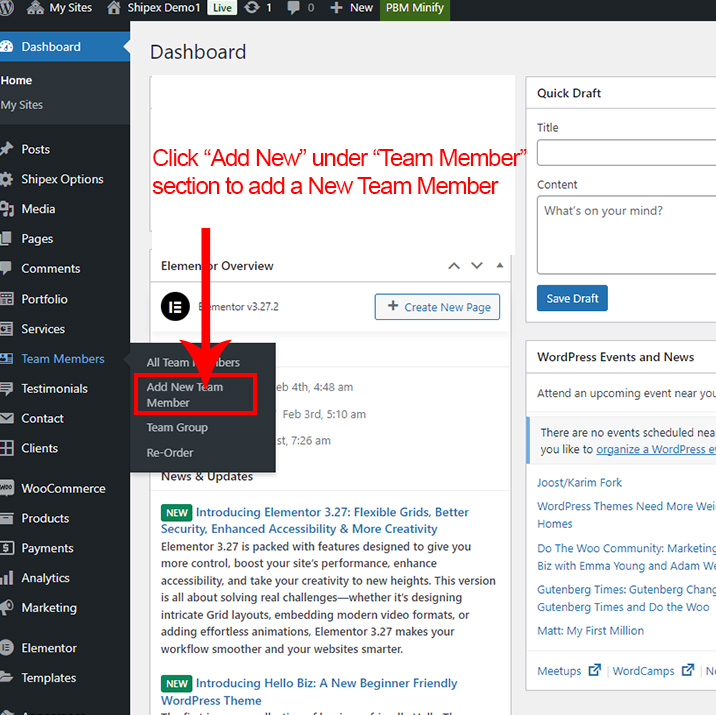Screen dimensions: 716x715
Task: Click the Services icon in sidebar
Action: (x=6, y=329)
